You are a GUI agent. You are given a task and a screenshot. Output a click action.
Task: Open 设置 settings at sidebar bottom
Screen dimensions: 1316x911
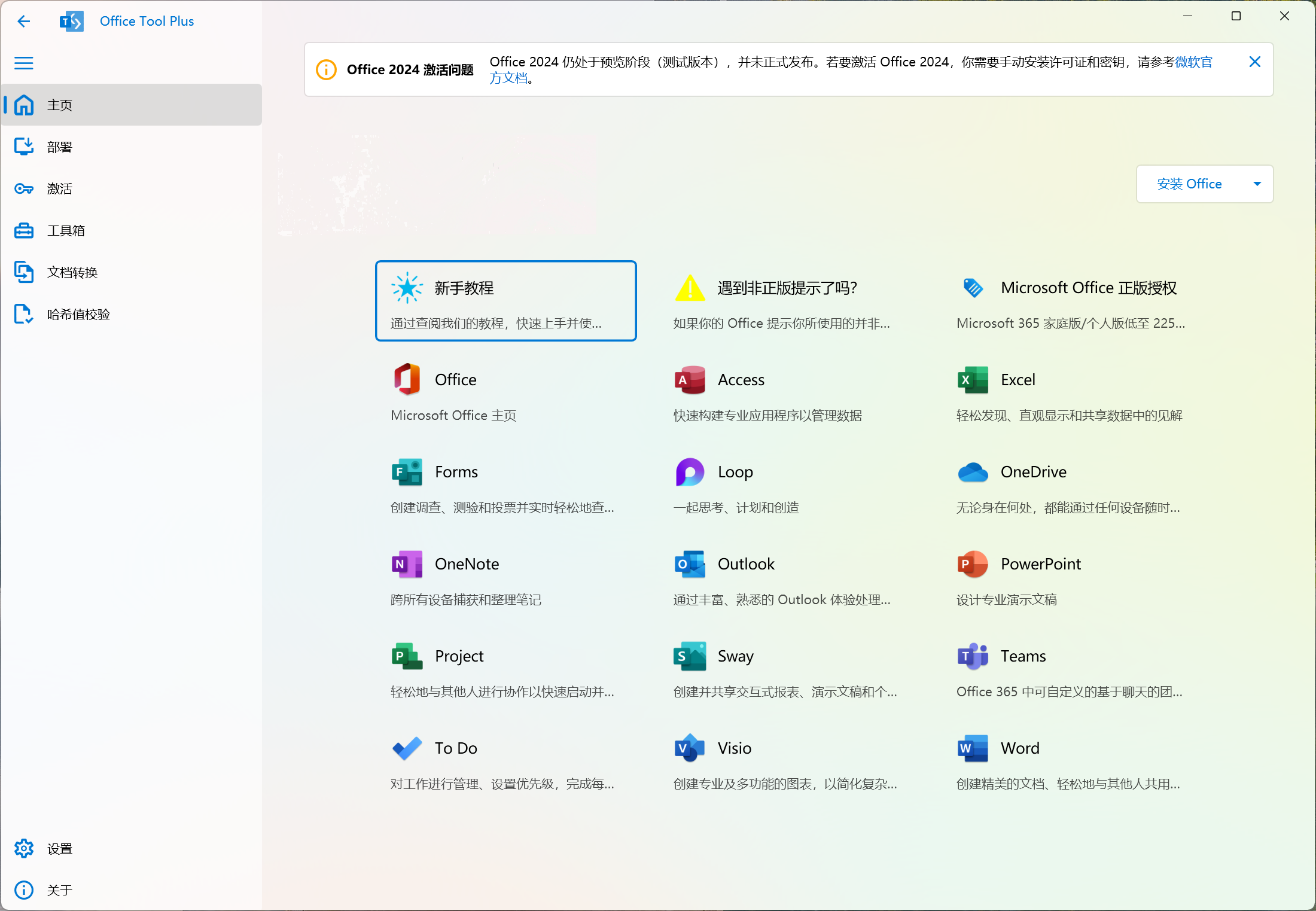[x=132, y=848]
